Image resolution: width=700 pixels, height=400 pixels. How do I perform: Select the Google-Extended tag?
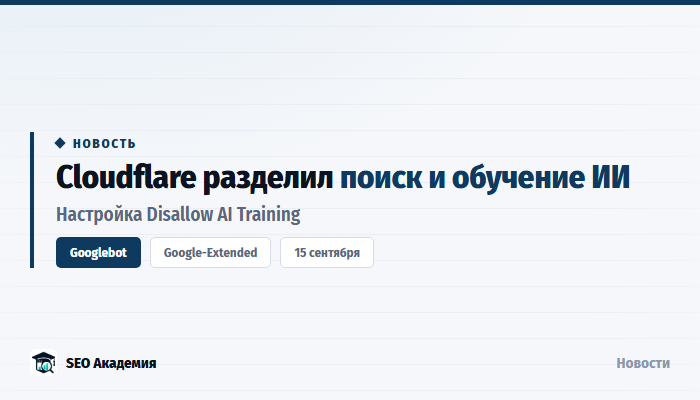(x=210, y=253)
